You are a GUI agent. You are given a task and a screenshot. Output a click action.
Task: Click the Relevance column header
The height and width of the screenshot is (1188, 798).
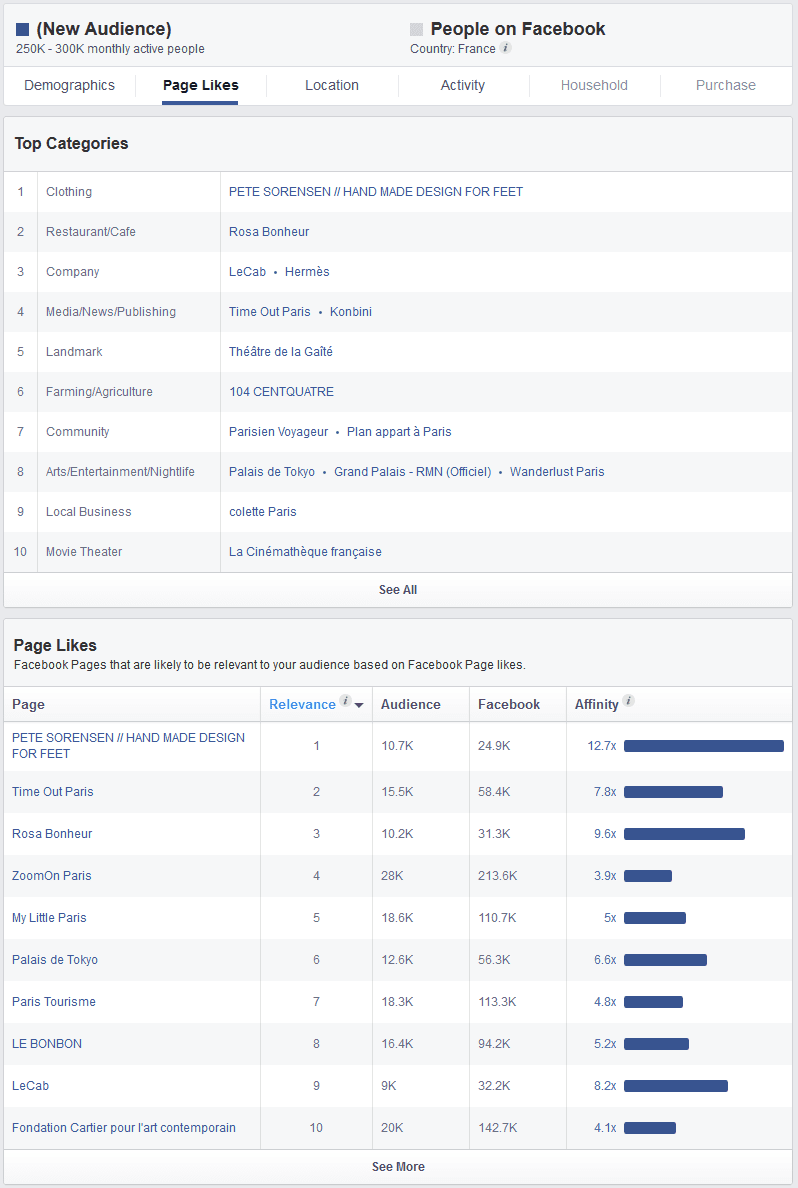302,705
